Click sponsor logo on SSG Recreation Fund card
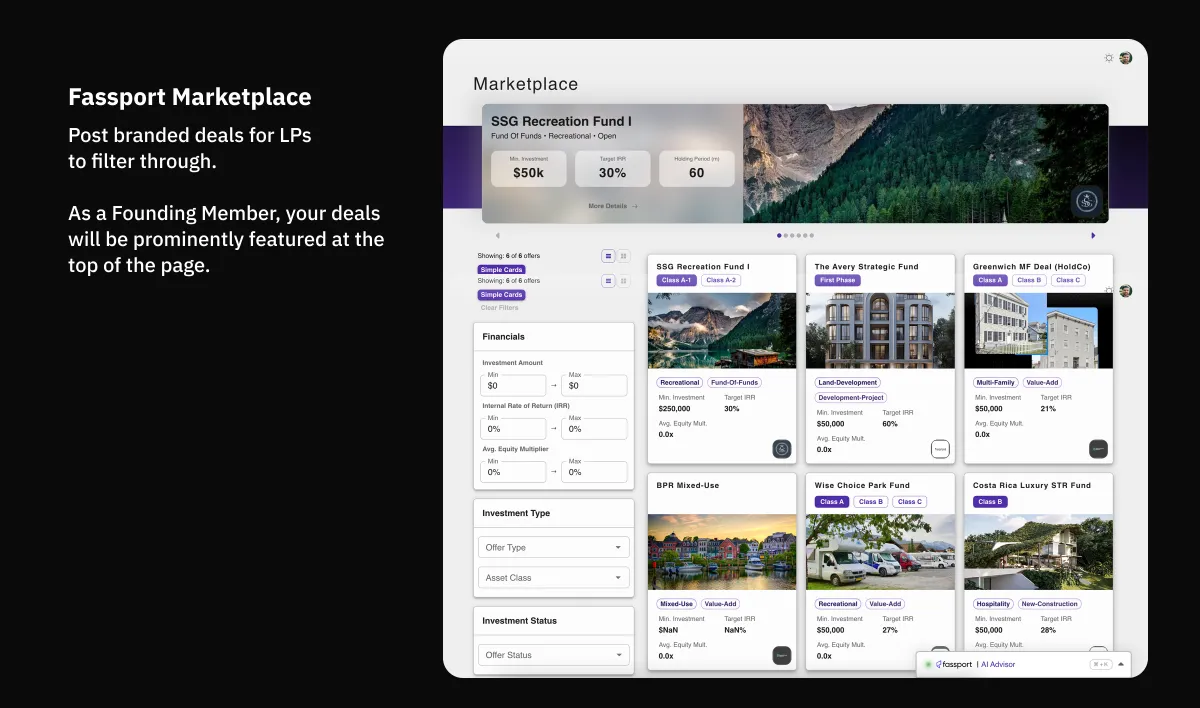This screenshot has height=708, width=1200. [x=782, y=449]
